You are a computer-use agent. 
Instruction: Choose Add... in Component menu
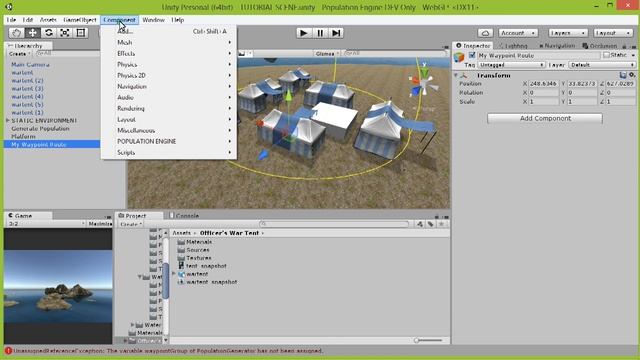pyautogui.click(x=169, y=31)
